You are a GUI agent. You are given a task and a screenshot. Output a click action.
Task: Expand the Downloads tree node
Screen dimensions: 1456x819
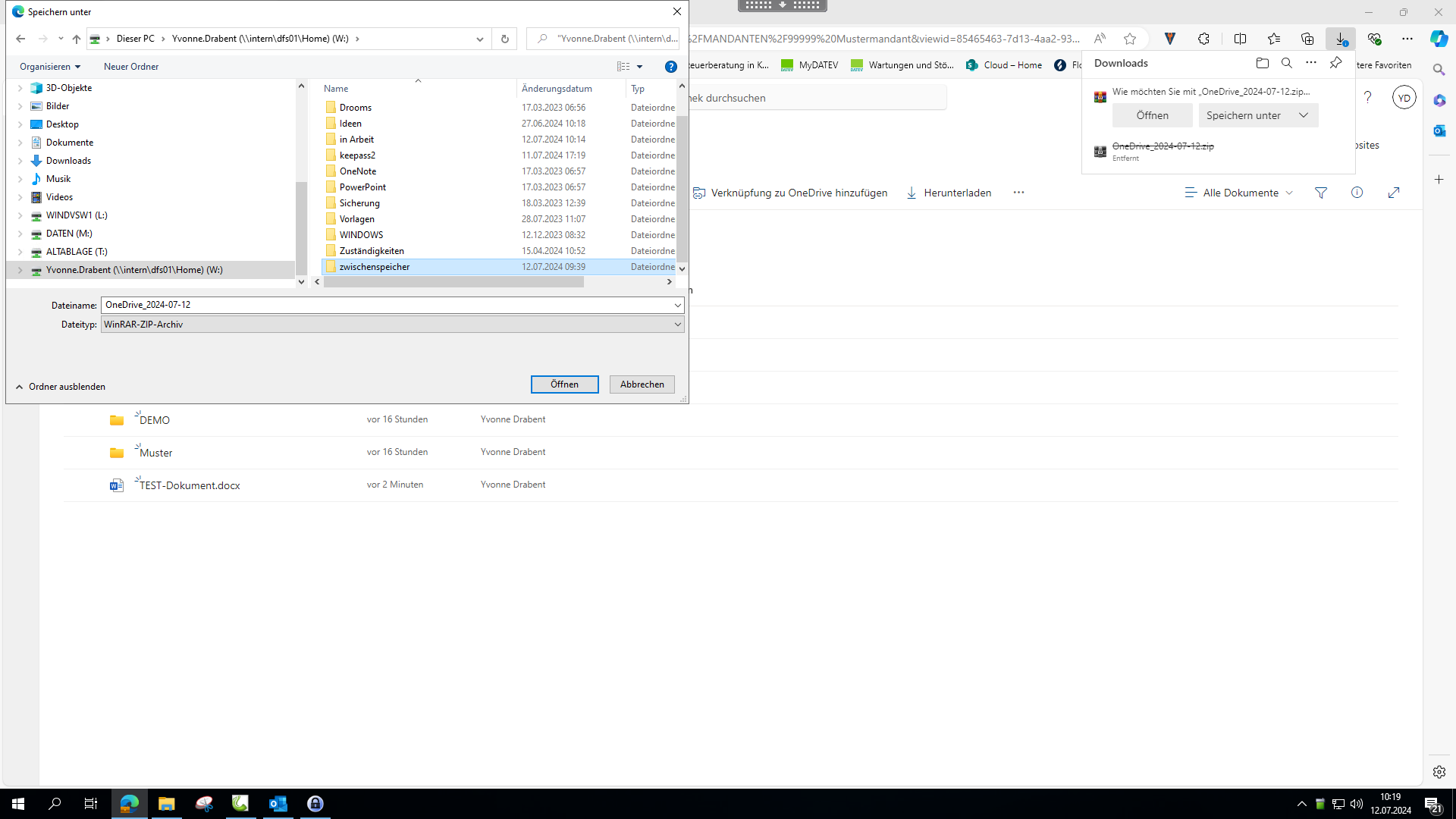(20, 161)
